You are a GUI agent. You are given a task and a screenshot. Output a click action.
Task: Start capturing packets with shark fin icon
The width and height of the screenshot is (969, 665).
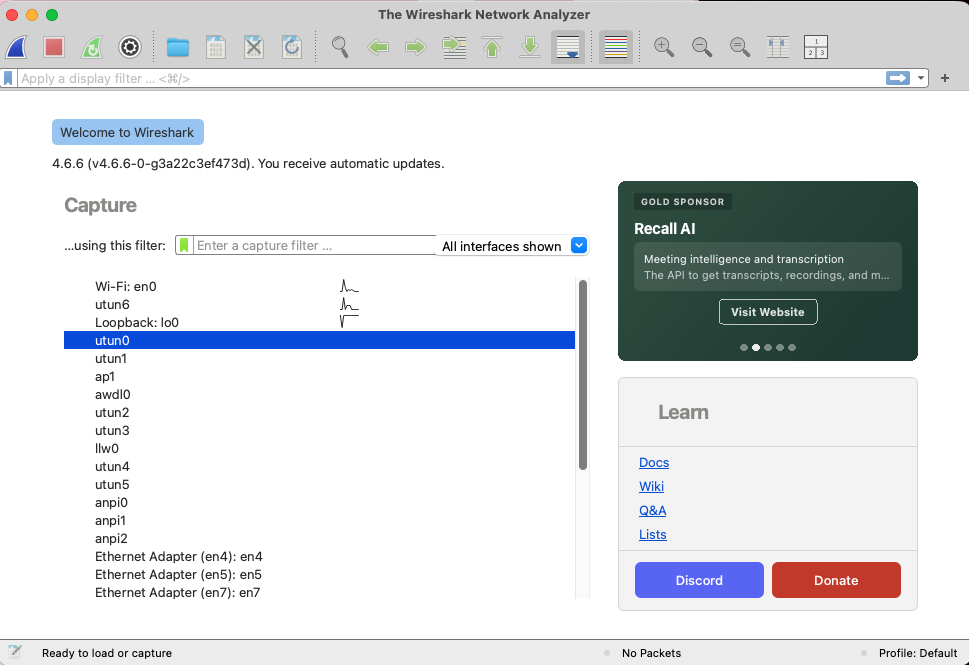point(17,47)
